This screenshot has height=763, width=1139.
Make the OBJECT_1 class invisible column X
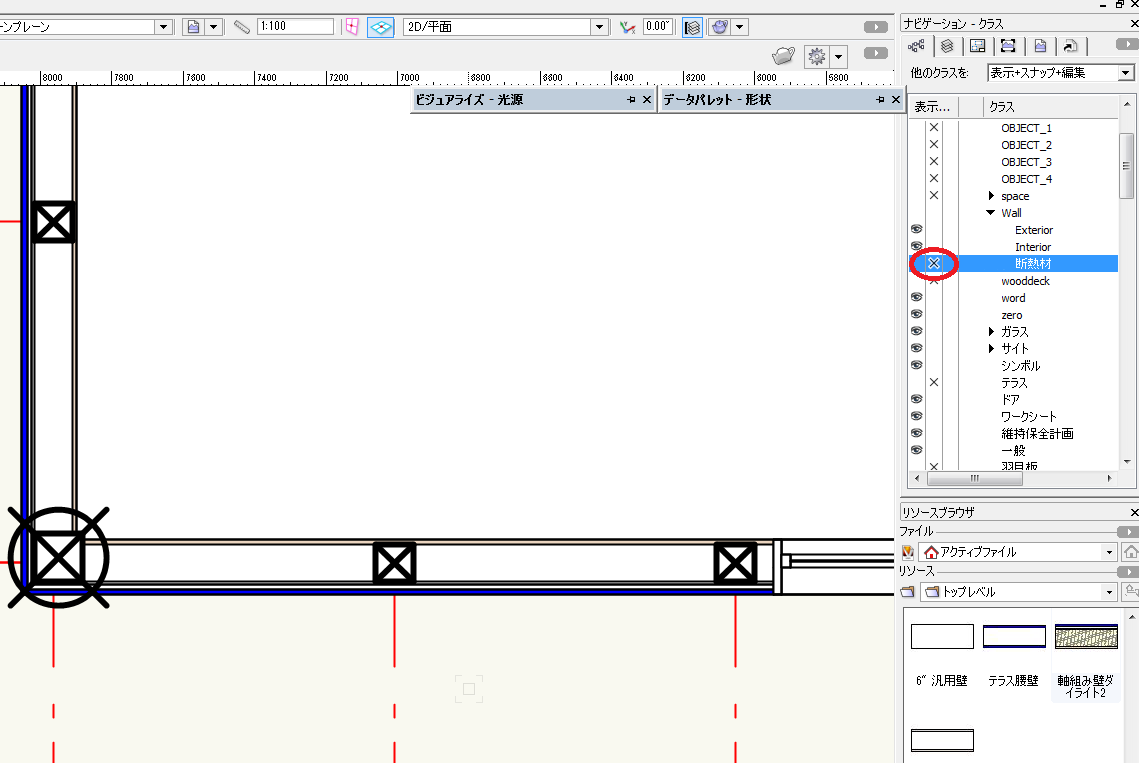tap(934, 128)
